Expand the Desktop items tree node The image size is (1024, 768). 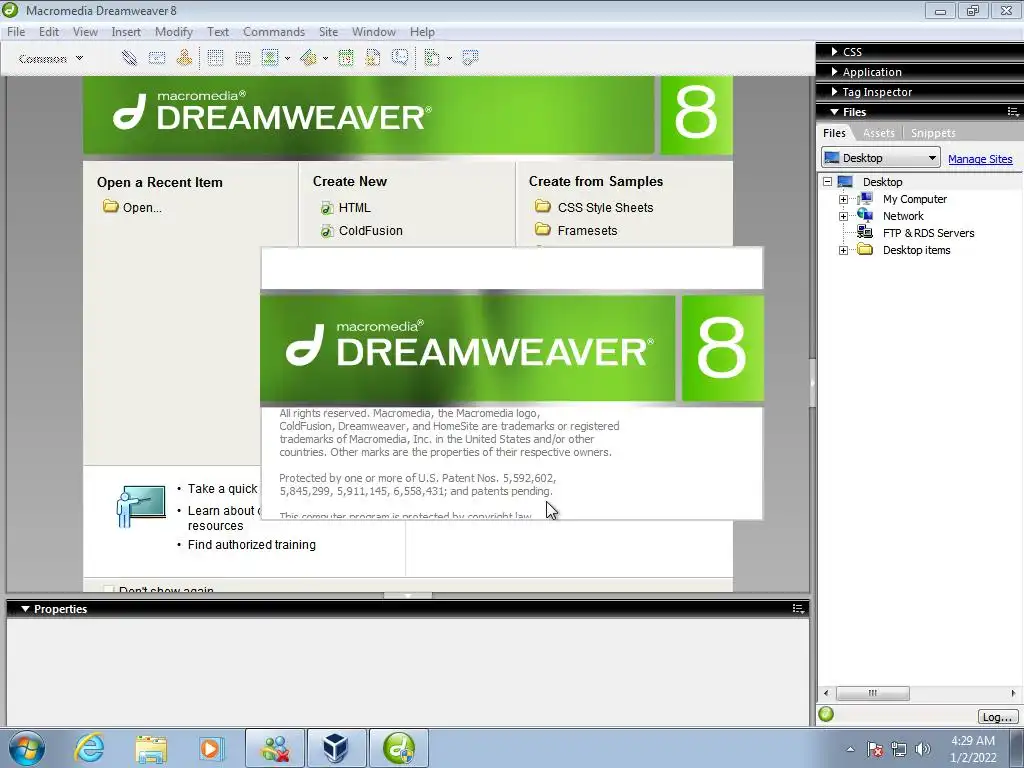(x=843, y=250)
